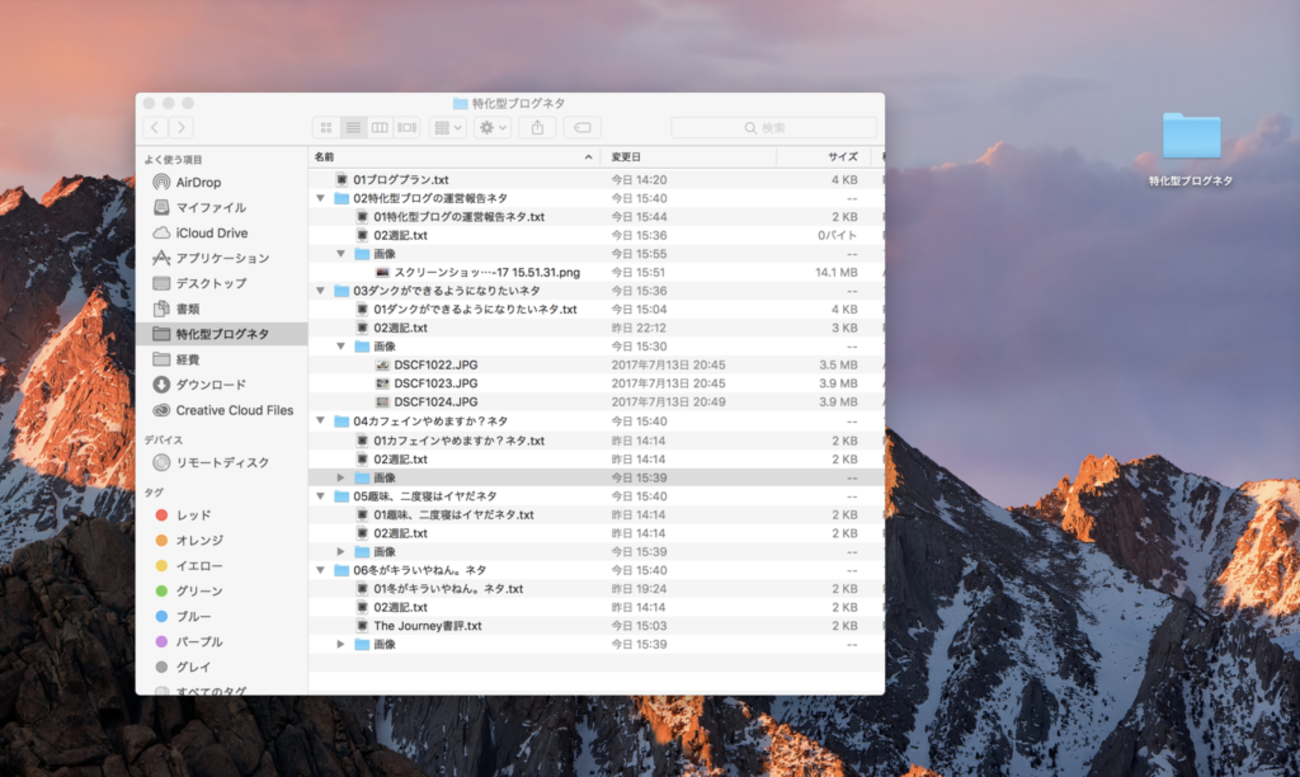Image resolution: width=1300 pixels, height=777 pixels.
Task: Go back with the Finder back arrow
Action: pyautogui.click(x=155, y=128)
